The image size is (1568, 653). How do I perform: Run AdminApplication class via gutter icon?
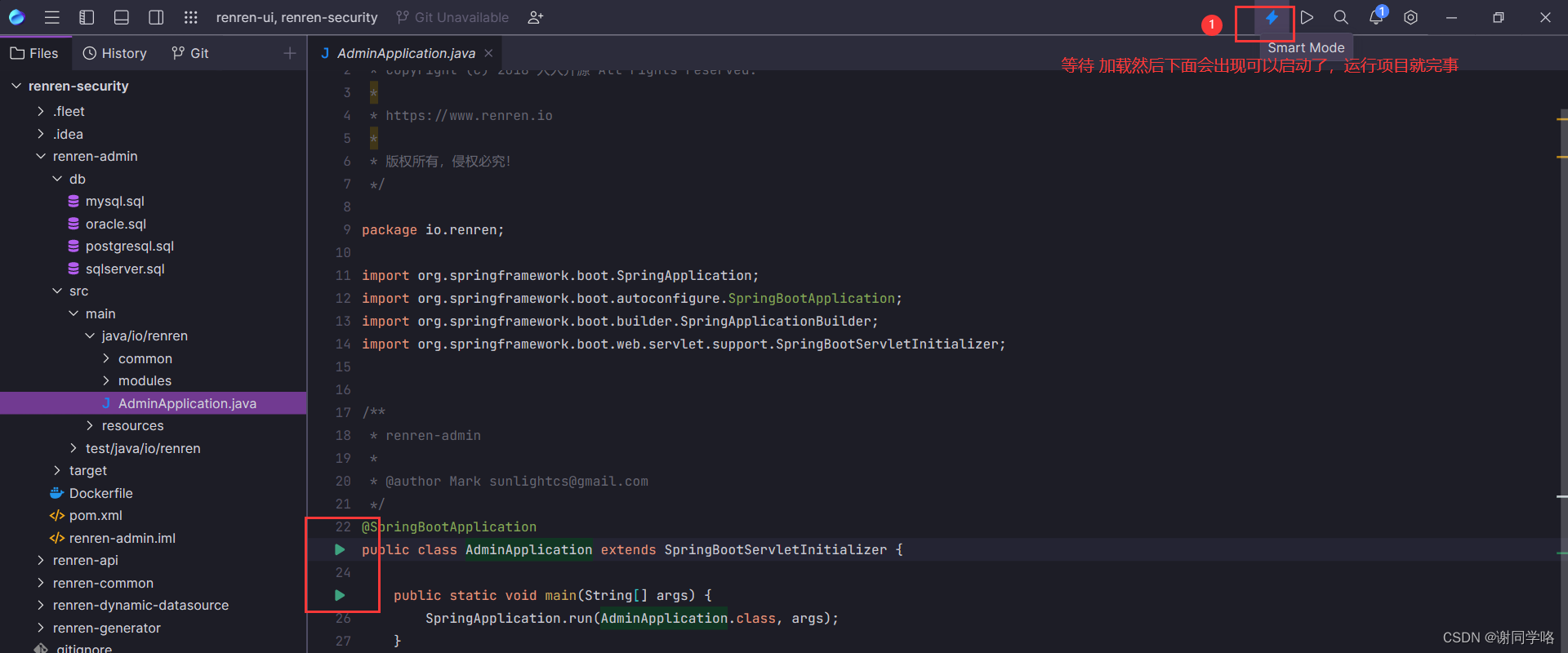340,549
